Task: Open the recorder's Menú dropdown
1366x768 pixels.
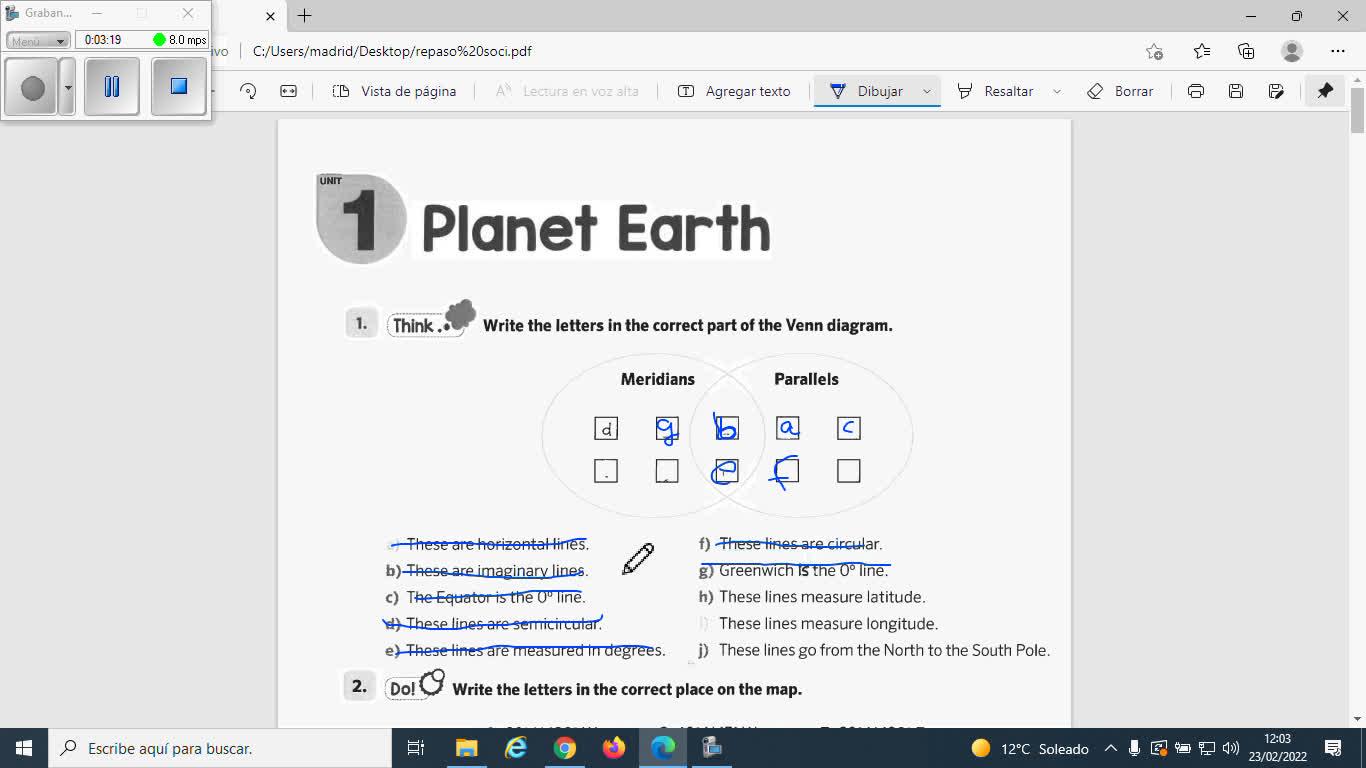Action: coord(38,40)
